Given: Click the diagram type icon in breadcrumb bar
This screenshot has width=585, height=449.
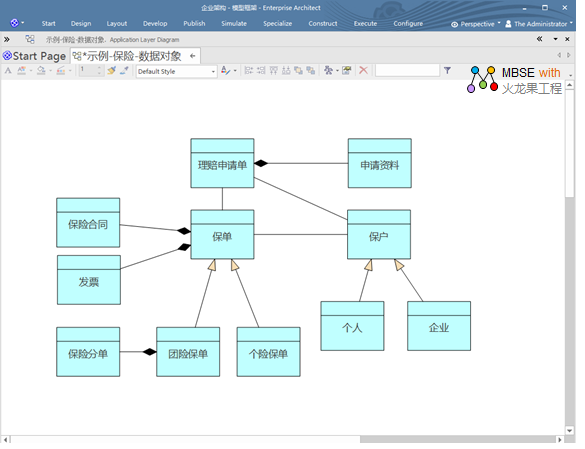Looking at the screenshot, I should click(x=30, y=39).
